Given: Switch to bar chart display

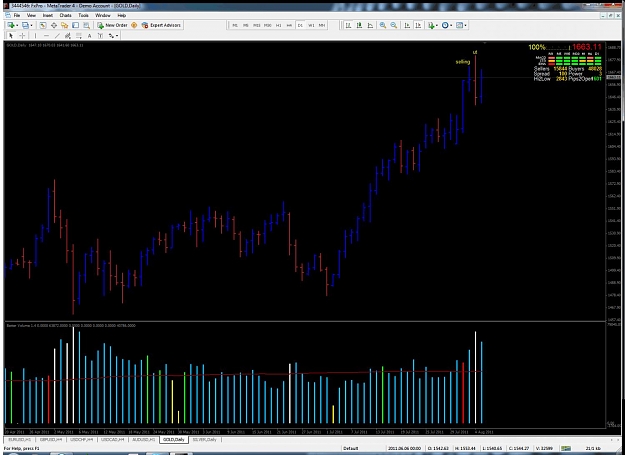Looking at the screenshot, I should (348, 25).
